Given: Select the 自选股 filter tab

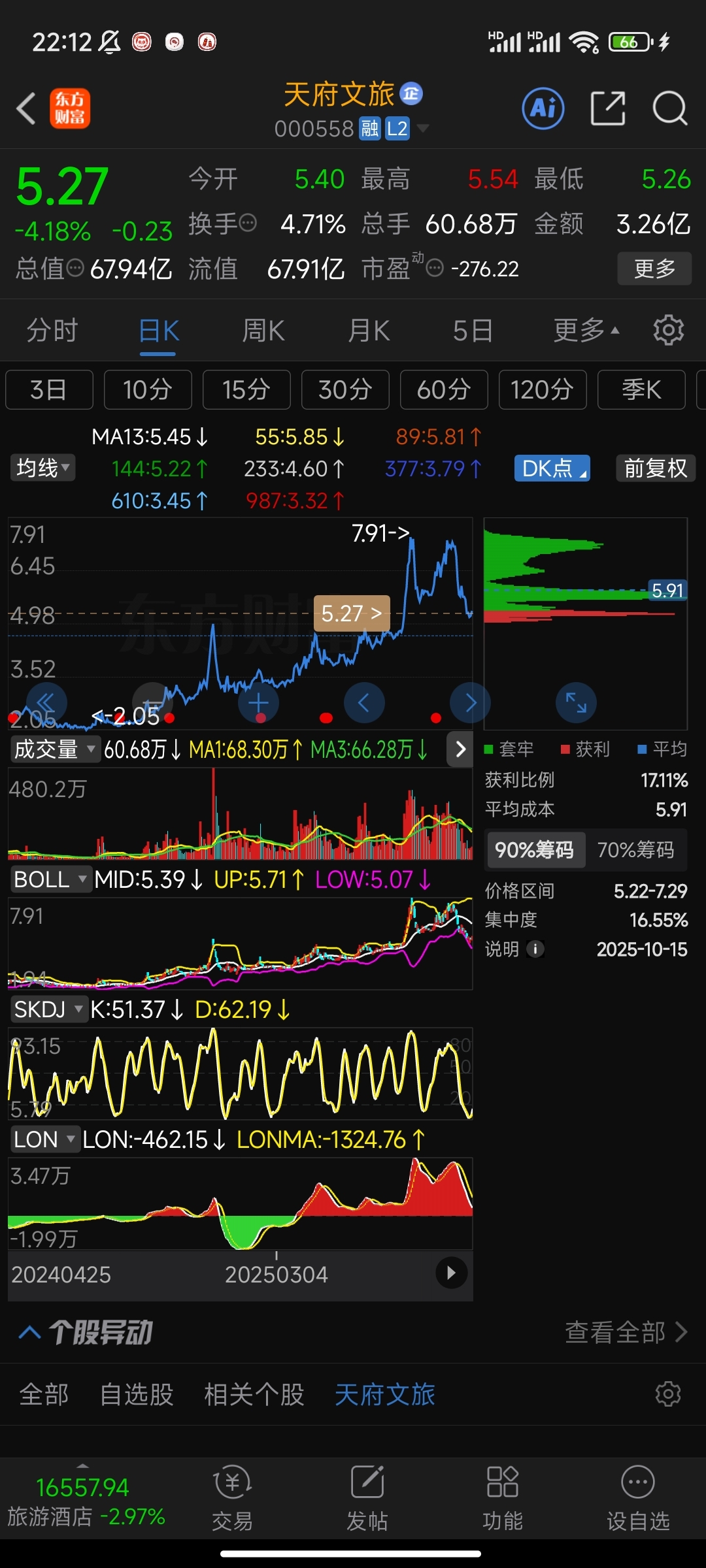Looking at the screenshot, I should (x=137, y=1394).
